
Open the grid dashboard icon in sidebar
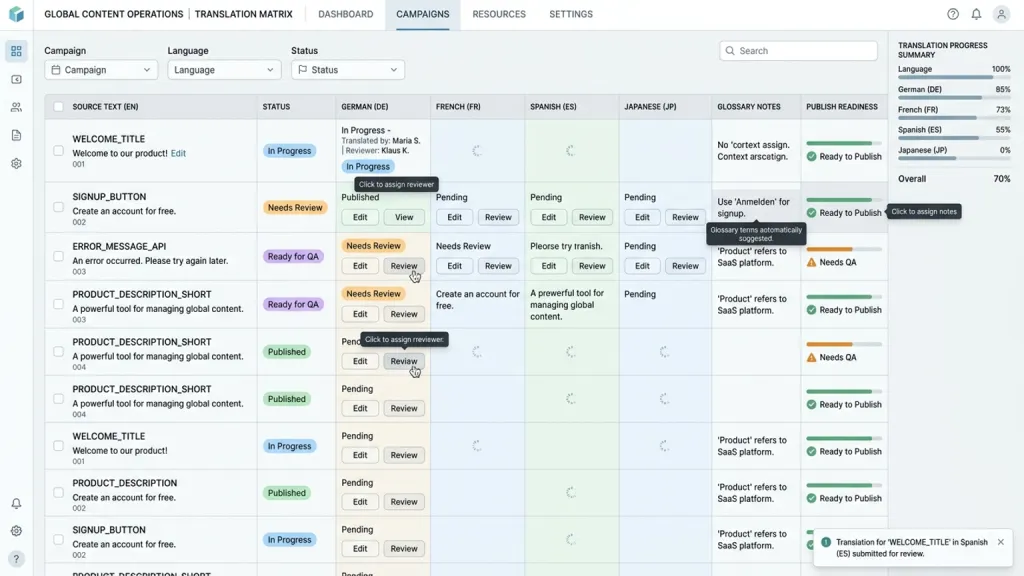click(16, 51)
